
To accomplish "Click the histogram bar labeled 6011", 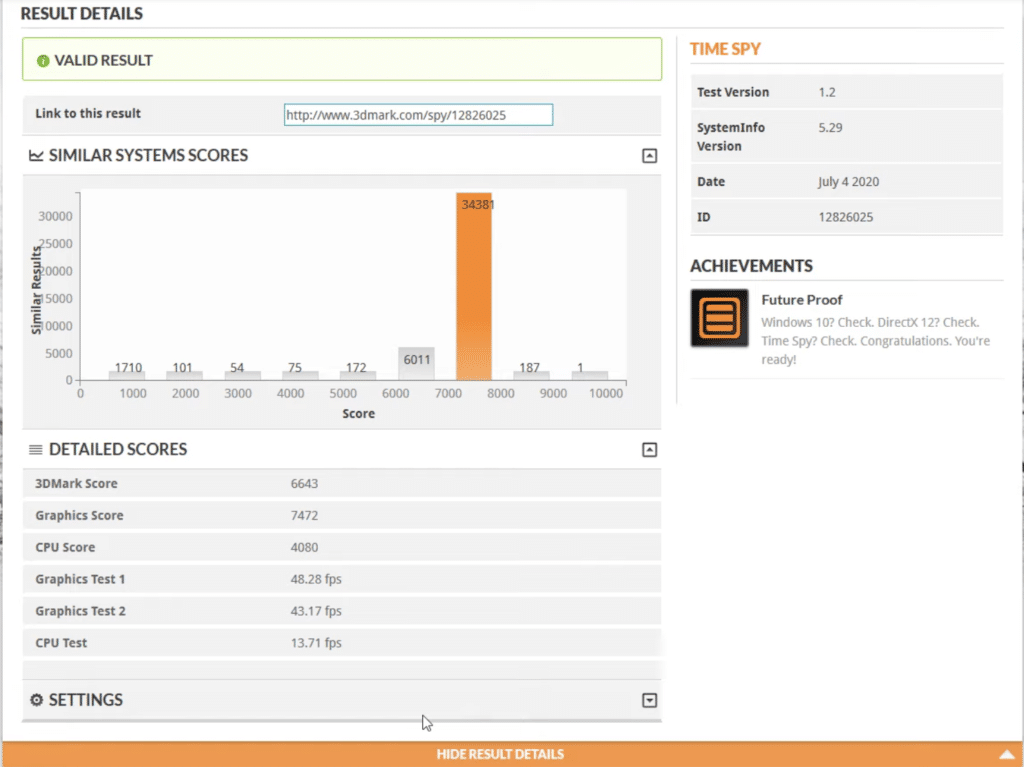I will pos(416,363).
